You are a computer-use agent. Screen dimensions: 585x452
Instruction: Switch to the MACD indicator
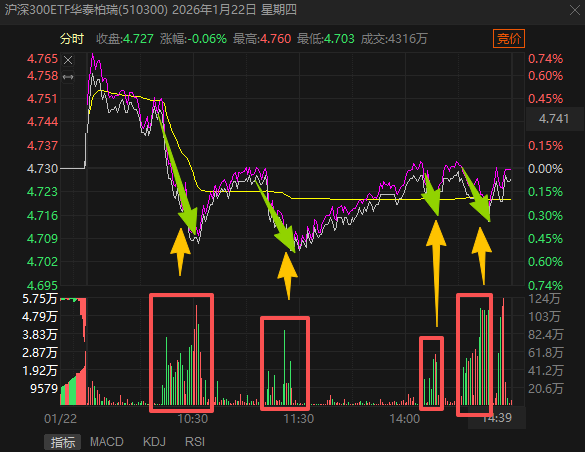point(107,442)
